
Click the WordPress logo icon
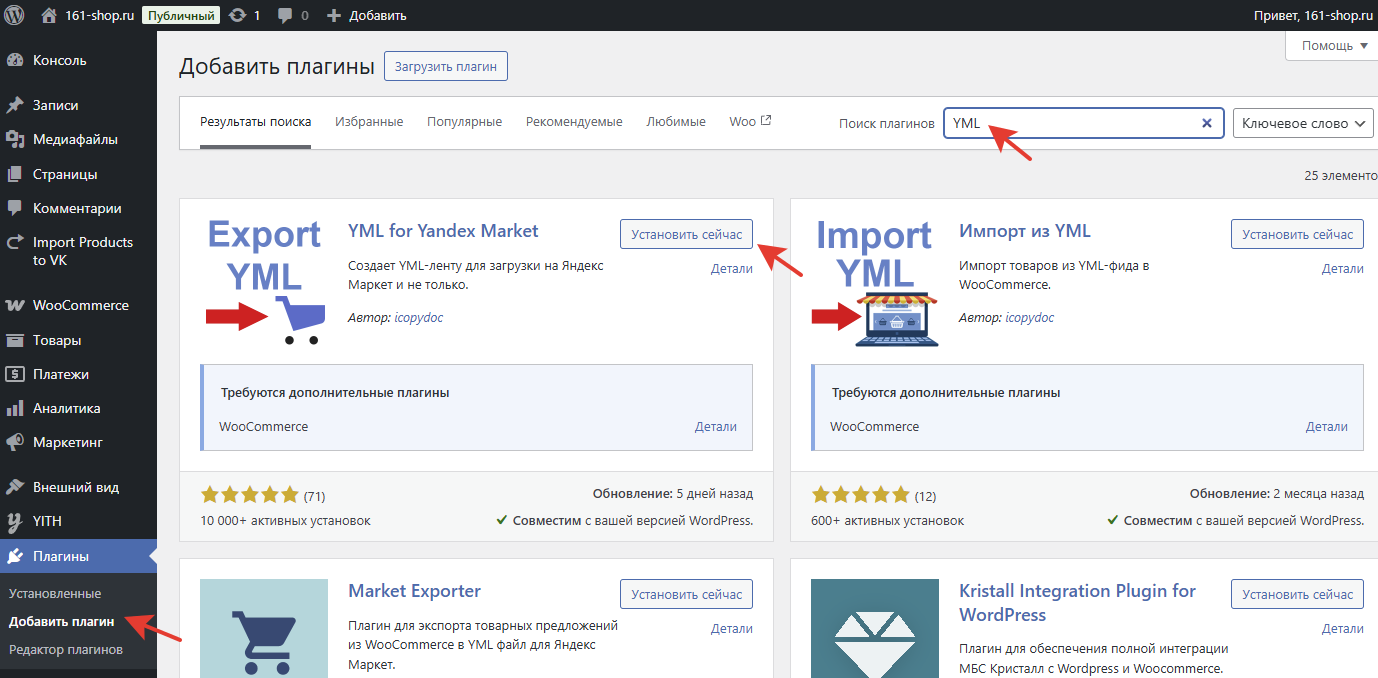click(x=15, y=15)
